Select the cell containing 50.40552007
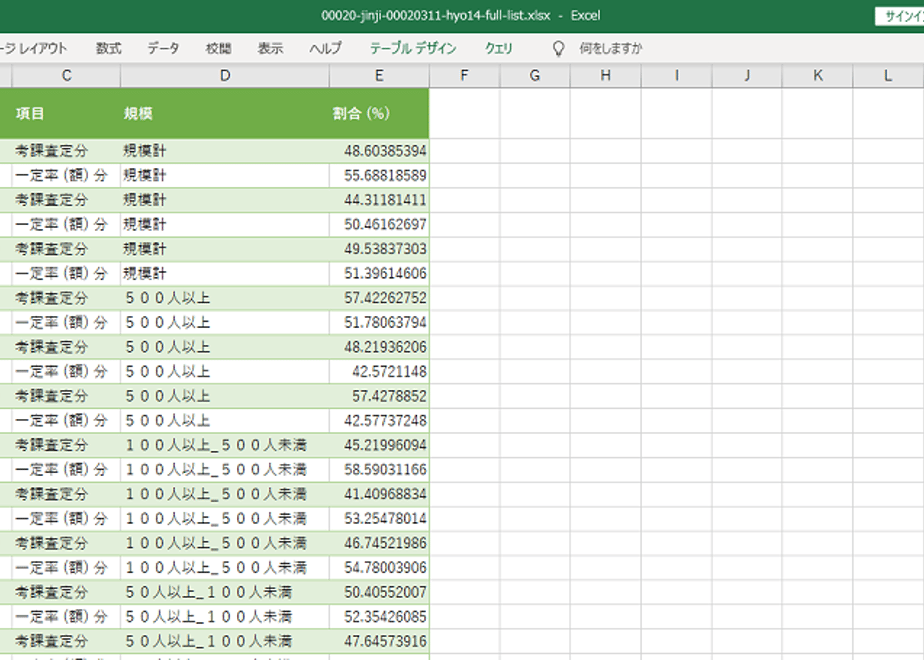Viewport: 924px width, 660px height. tap(379, 592)
